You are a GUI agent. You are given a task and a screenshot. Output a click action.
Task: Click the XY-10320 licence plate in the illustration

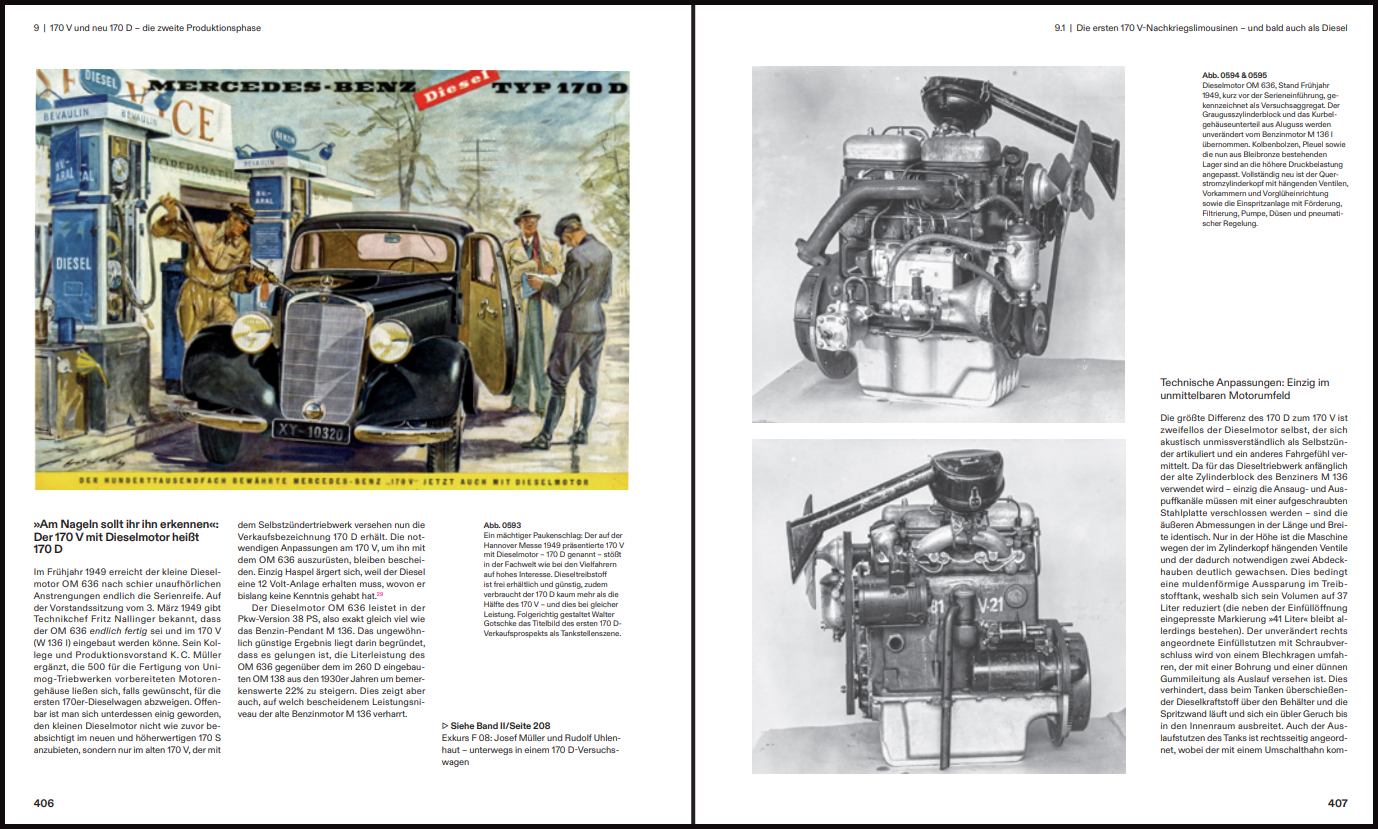[x=309, y=432]
